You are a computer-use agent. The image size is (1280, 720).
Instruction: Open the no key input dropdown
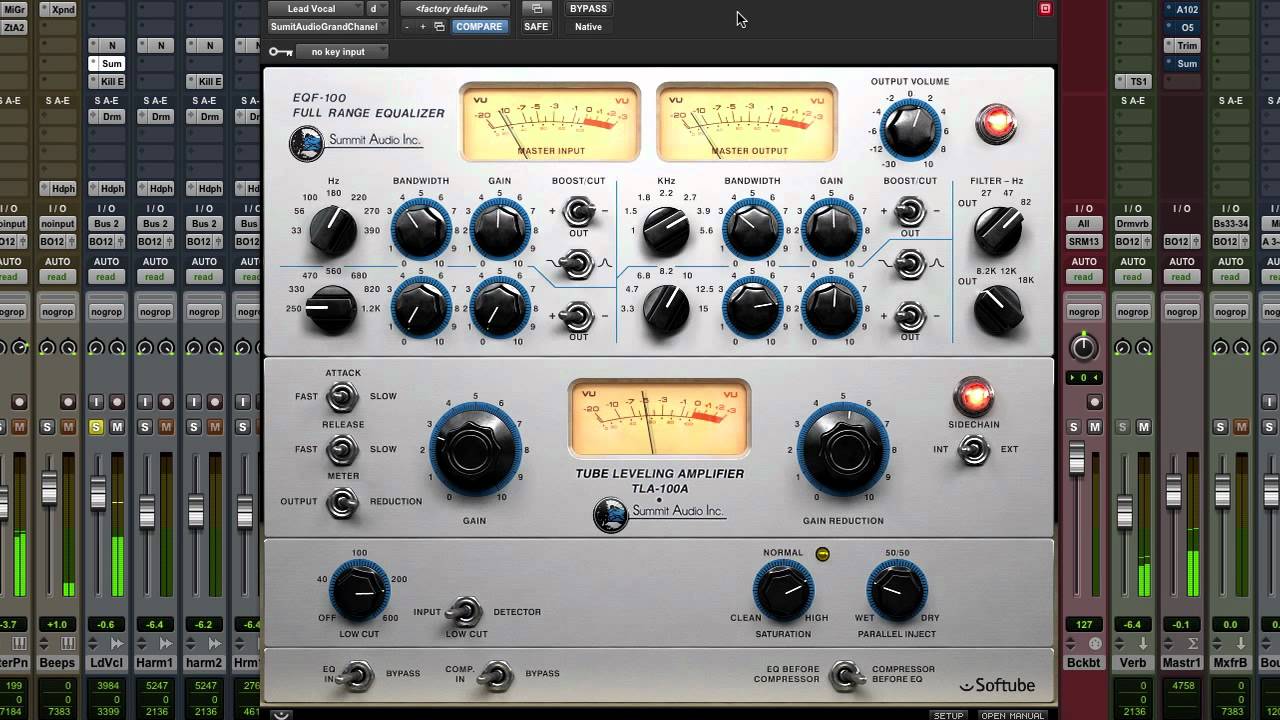pyautogui.click(x=342, y=52)
